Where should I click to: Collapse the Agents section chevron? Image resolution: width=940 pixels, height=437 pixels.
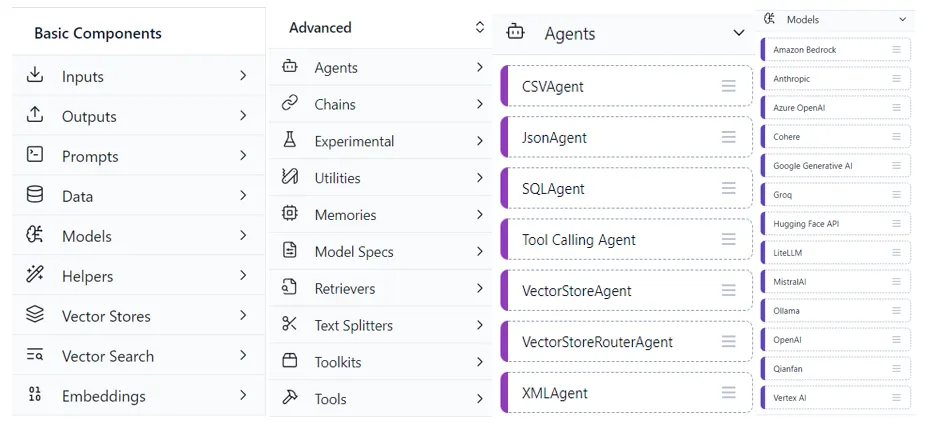(738, 33)
